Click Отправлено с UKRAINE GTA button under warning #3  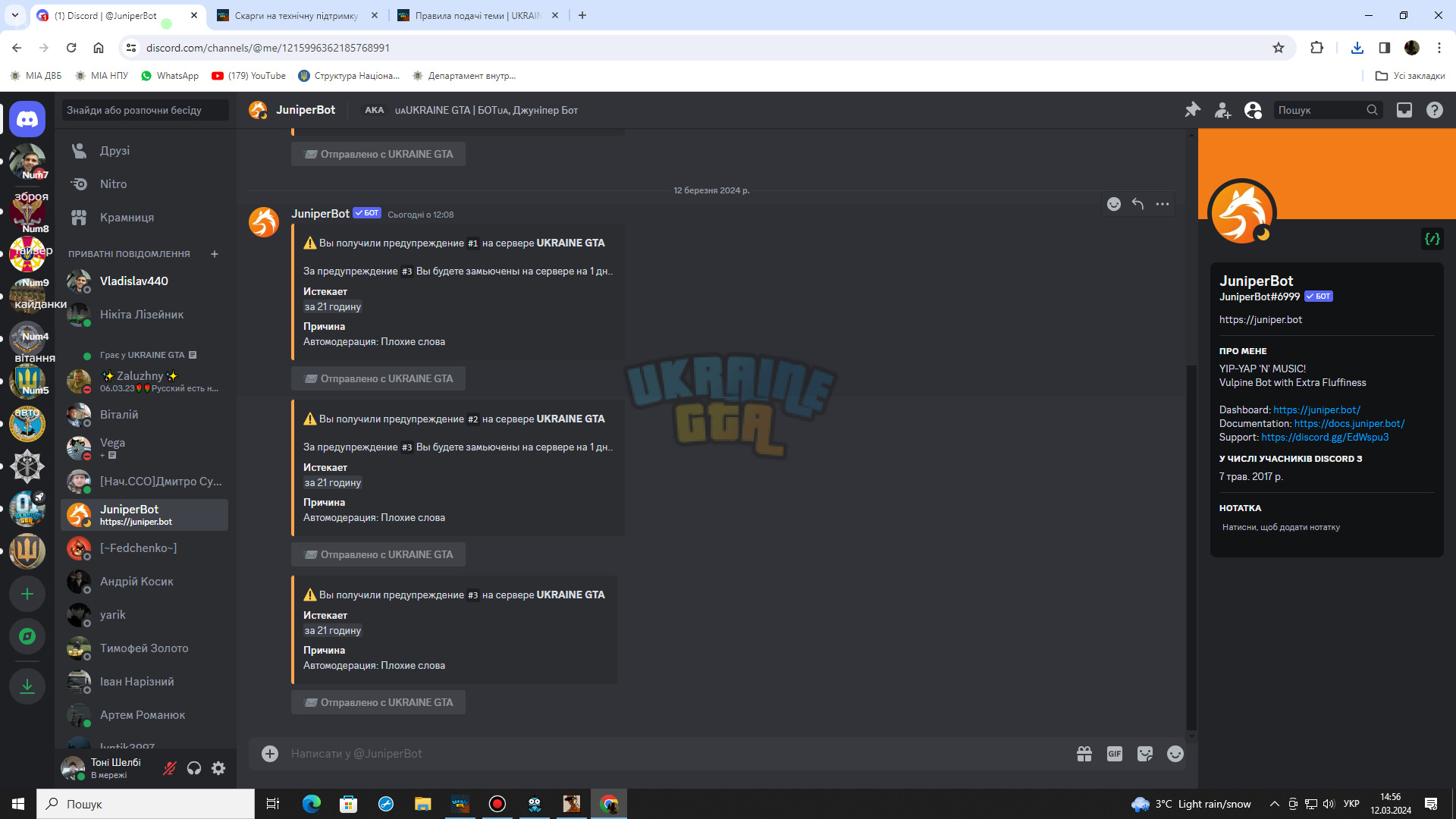[x=378, y=702]
